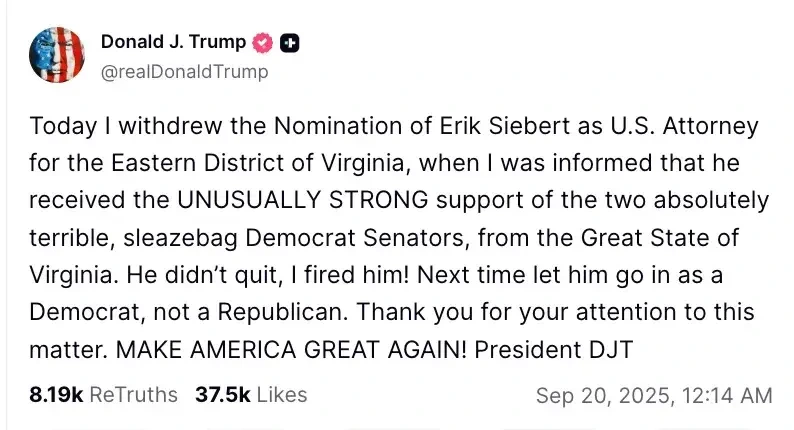Click the ReTruths label

pyautogui.click(x=133, y=394)
